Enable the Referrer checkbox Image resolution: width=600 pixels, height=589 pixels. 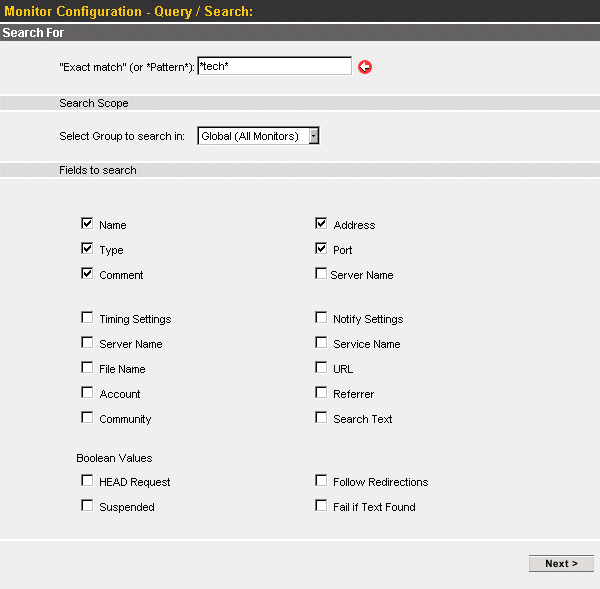pos(321,392)
